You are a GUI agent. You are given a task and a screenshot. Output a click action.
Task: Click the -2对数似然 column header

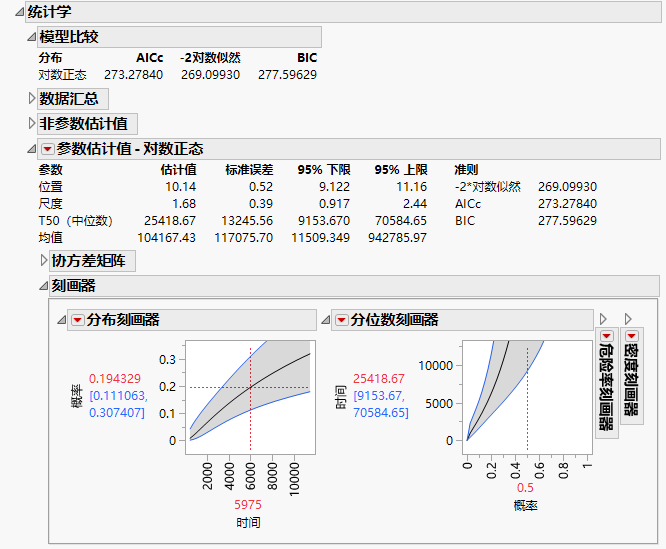(210, 58)
